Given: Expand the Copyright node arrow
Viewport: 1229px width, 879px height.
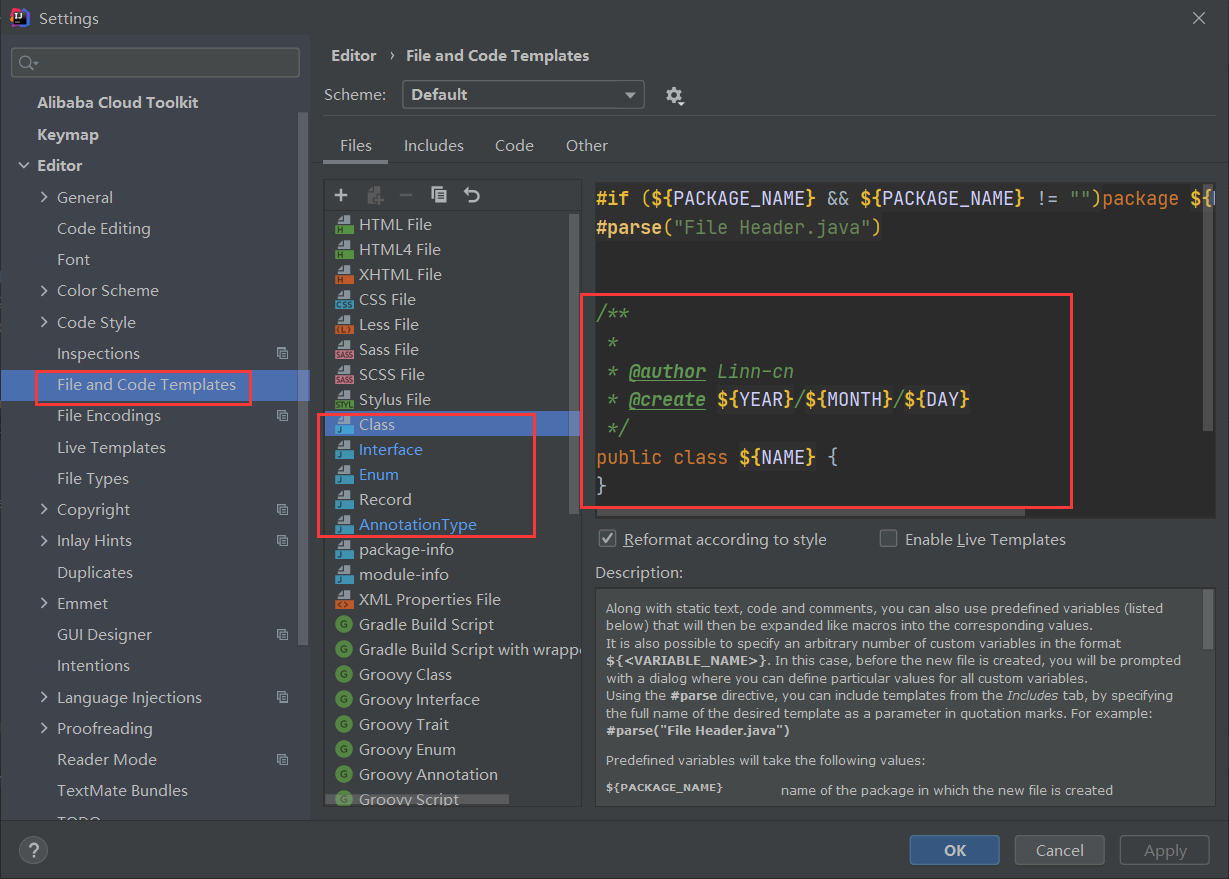Looking at the screenshot, I should (x=44, y=509).
